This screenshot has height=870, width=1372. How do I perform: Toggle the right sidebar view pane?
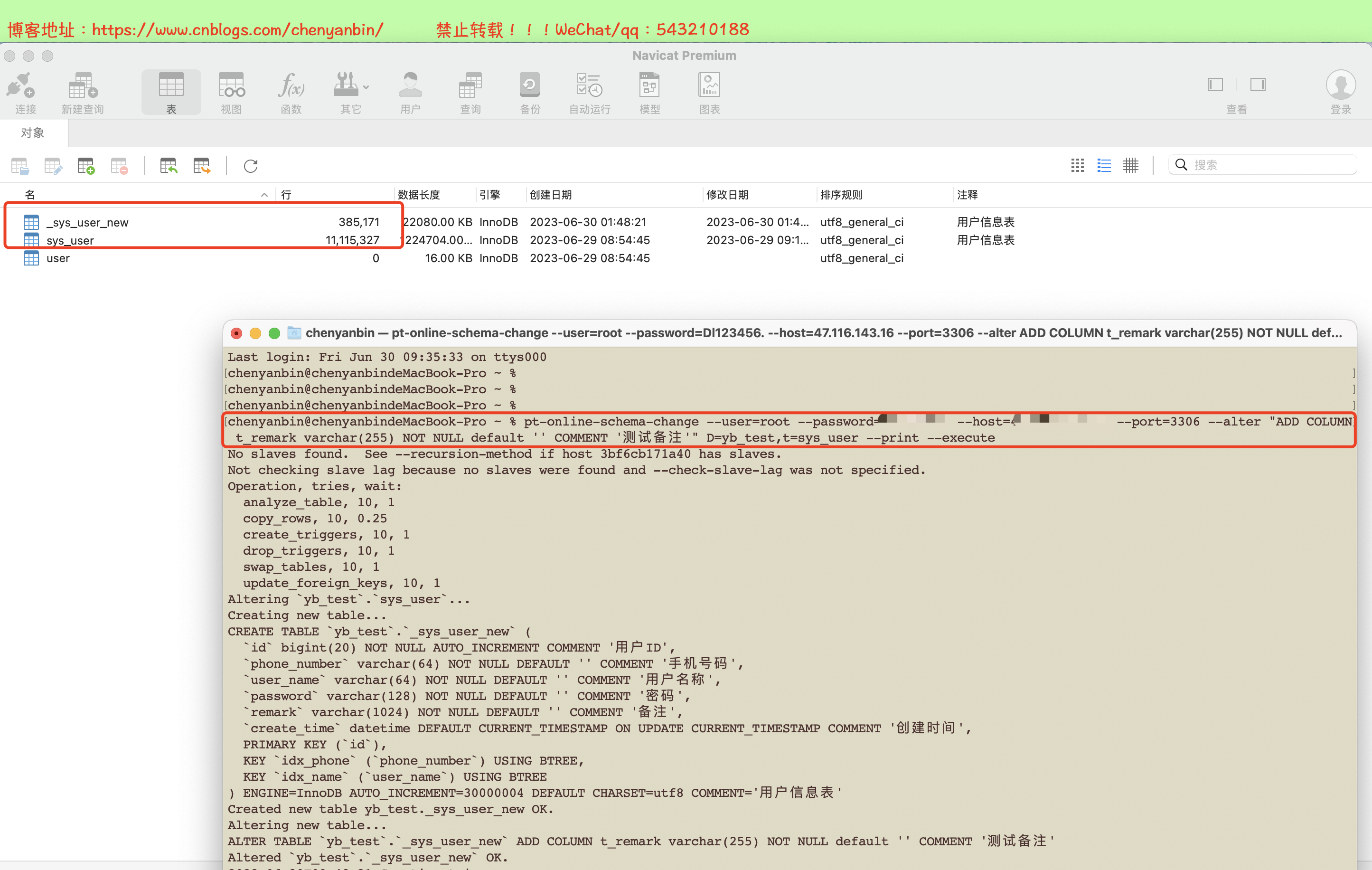(1258, 85)
